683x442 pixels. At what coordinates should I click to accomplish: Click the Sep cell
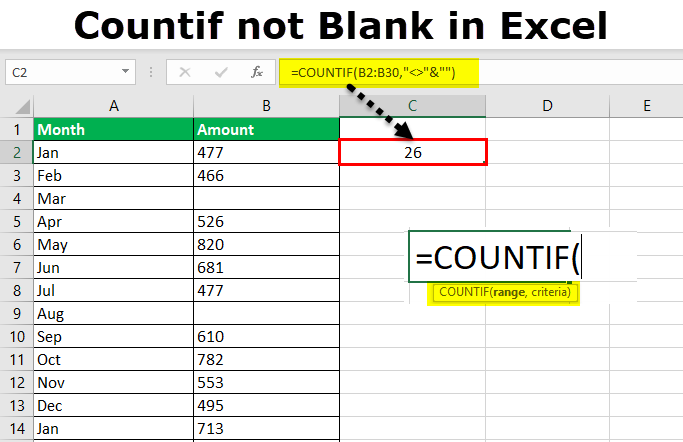point(114,337)
